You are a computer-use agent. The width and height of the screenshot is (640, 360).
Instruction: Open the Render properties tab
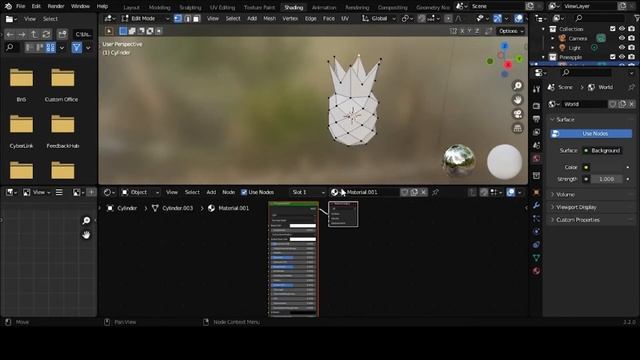click(x=536, y=106)
